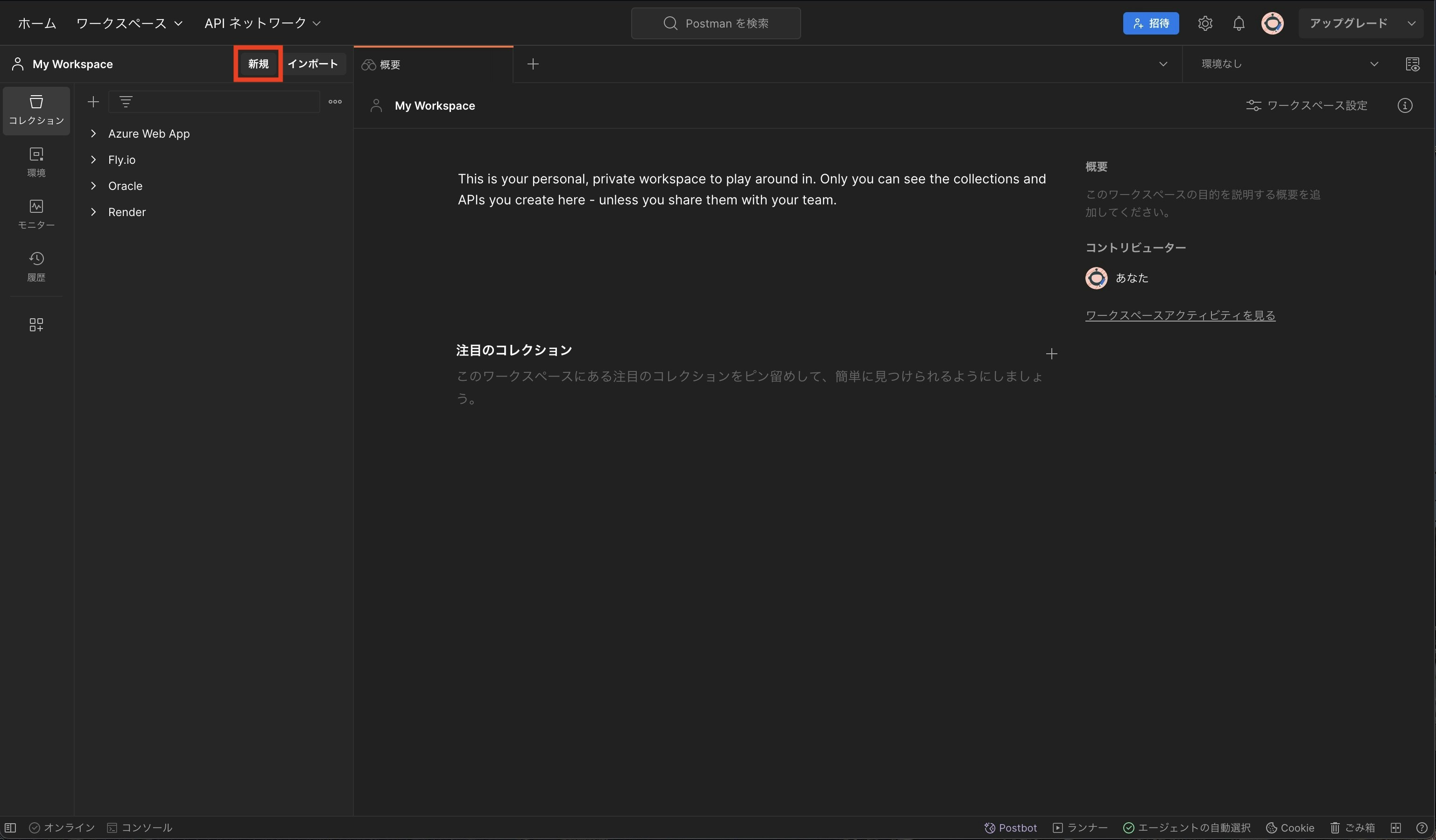The height and width of the screenshot is (840, 1436).
Task: Toggle the sidebar visibility in status bar
Action: tap(10, 827)
